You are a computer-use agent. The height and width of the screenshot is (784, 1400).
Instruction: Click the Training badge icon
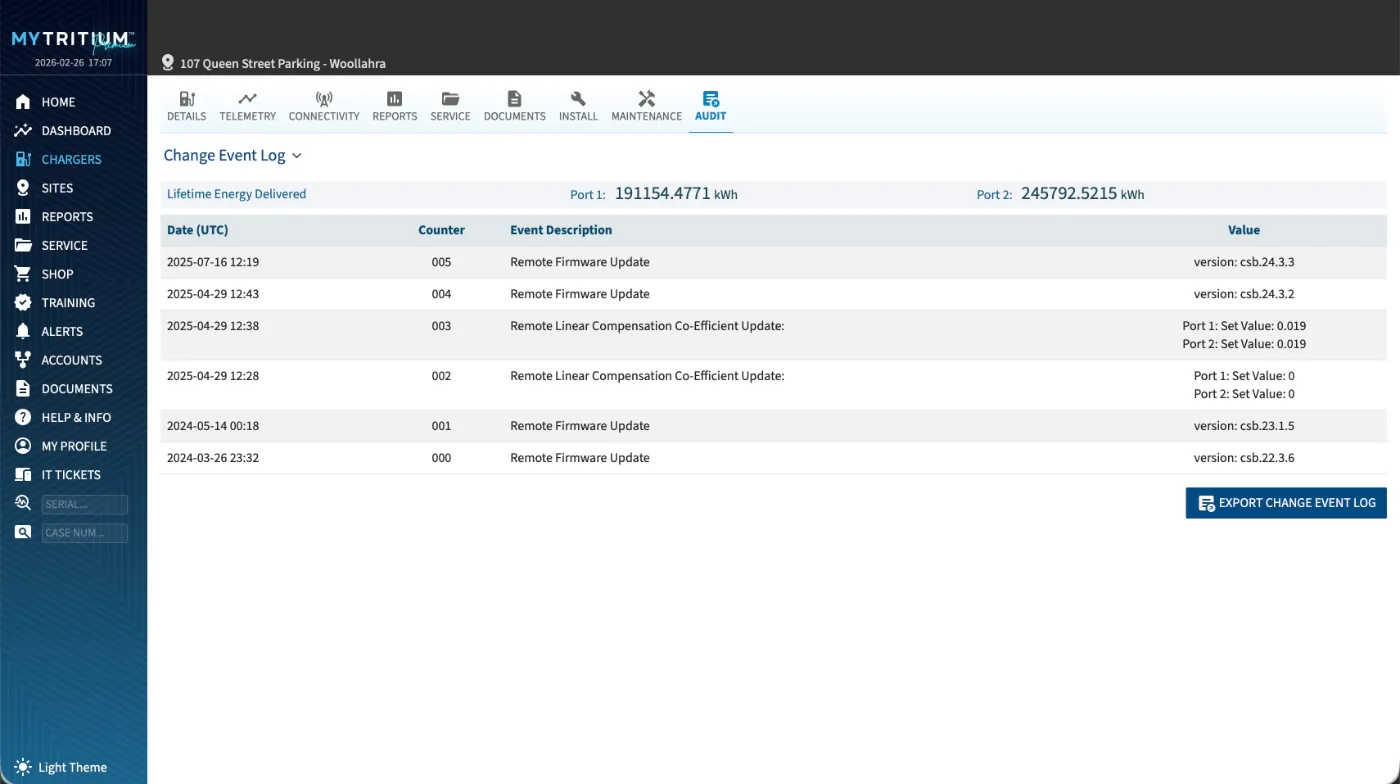(x=23, y=303)
